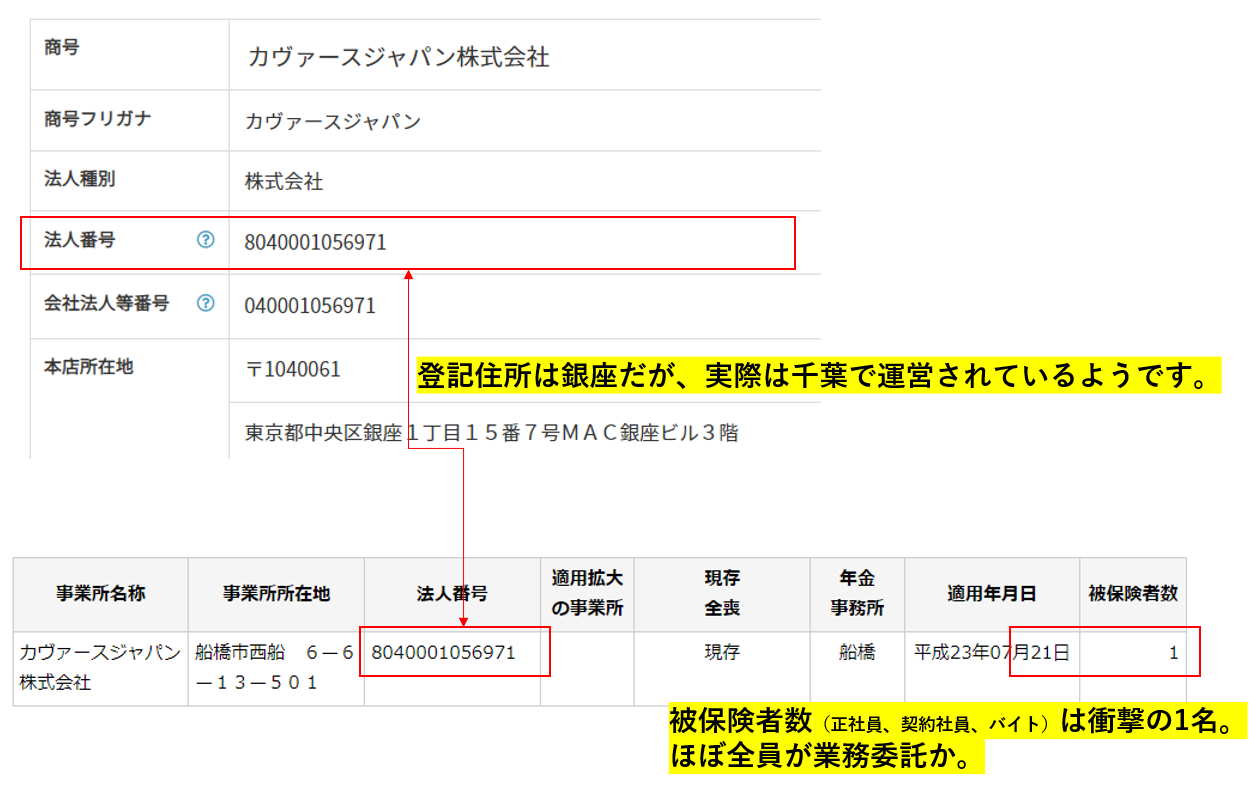Click the 適用年月日 column header
The width and height of the screenshot is (1259, 793).
pyautogui.click(x=992, y=594)
